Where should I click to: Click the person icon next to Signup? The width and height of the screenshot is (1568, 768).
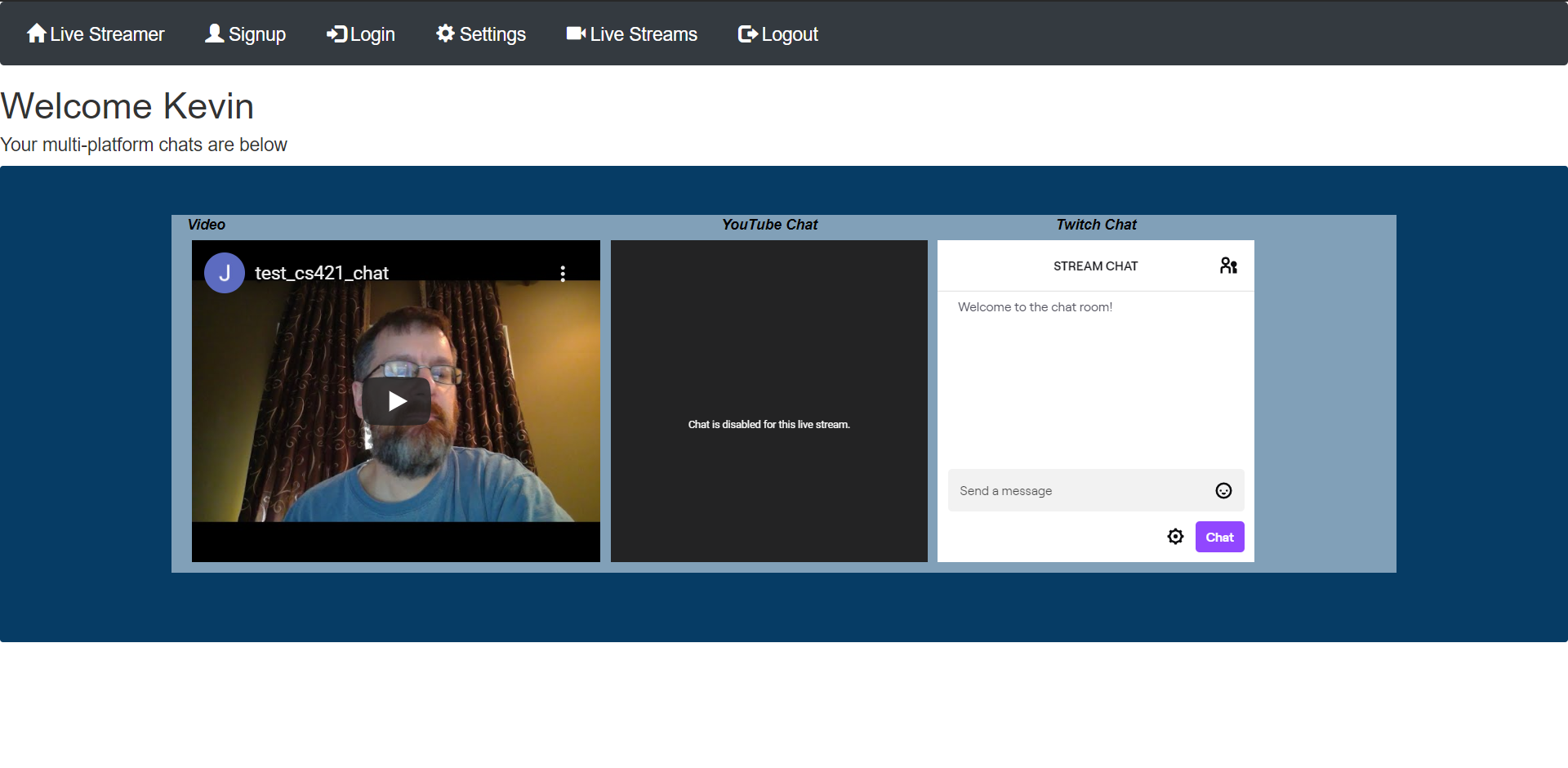pyautogui.click(x=212, y=33)
